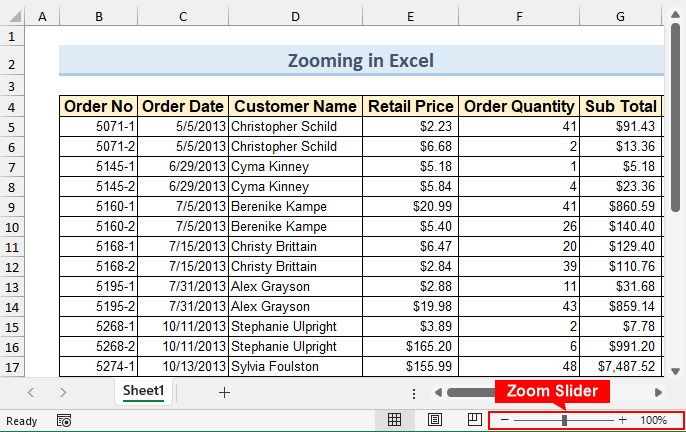This screenshot has width=686, height=432.
Task: Select the Sylvia Foulston cell
Action: (x=295, y=366)
